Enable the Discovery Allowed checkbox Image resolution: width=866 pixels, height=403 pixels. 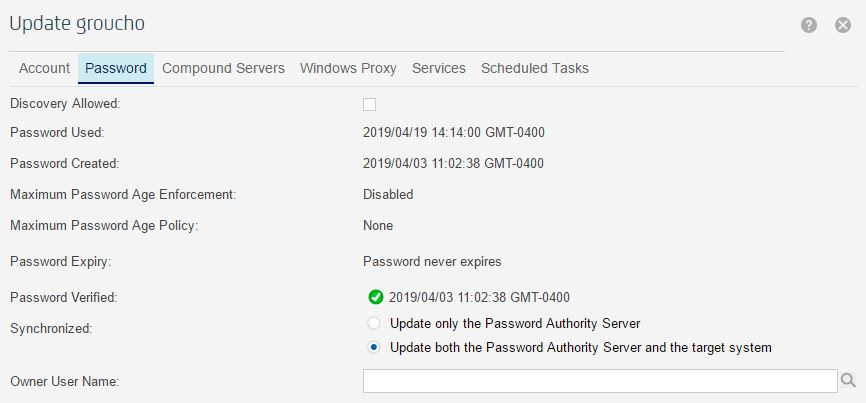[x=370, y=103]
